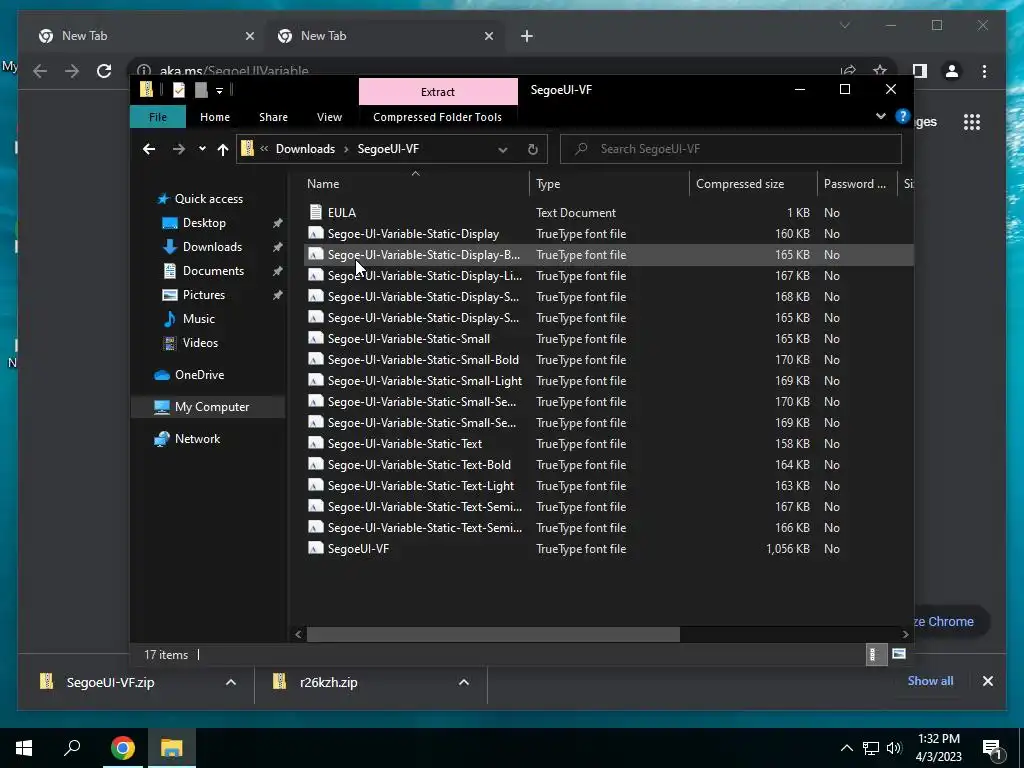Click the horizontal scrollbar in file list
The image size is (1024, 768).
tap(493, 634)
